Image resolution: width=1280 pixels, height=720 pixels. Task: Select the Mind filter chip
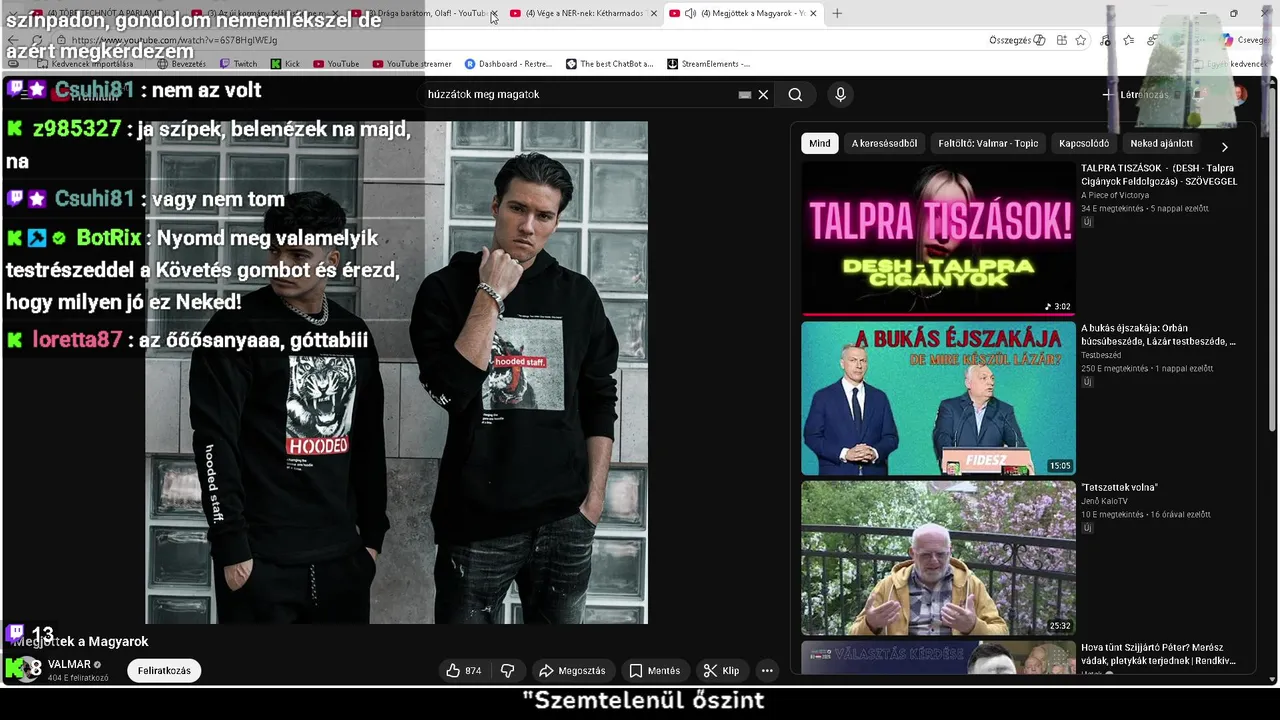click(819, 143)
